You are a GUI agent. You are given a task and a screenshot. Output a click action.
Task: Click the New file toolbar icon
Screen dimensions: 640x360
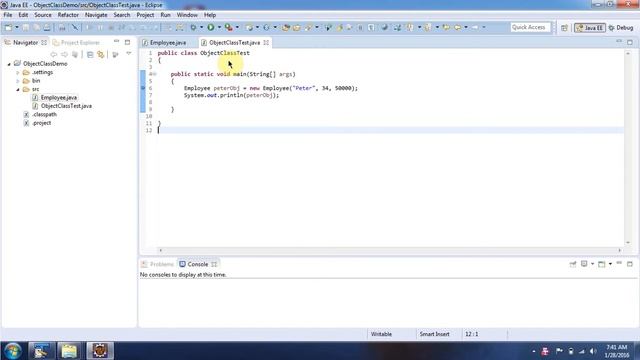pos(8,27)
